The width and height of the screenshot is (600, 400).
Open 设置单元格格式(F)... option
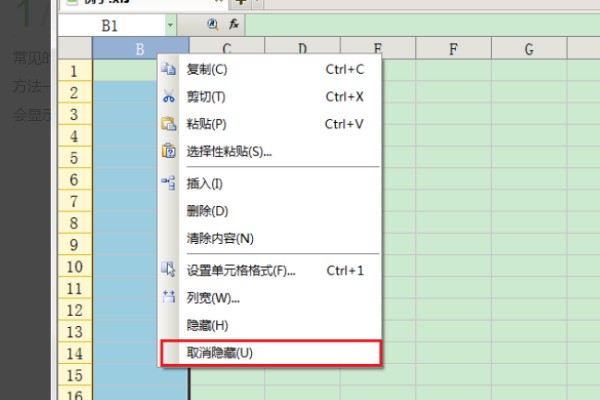270,271
